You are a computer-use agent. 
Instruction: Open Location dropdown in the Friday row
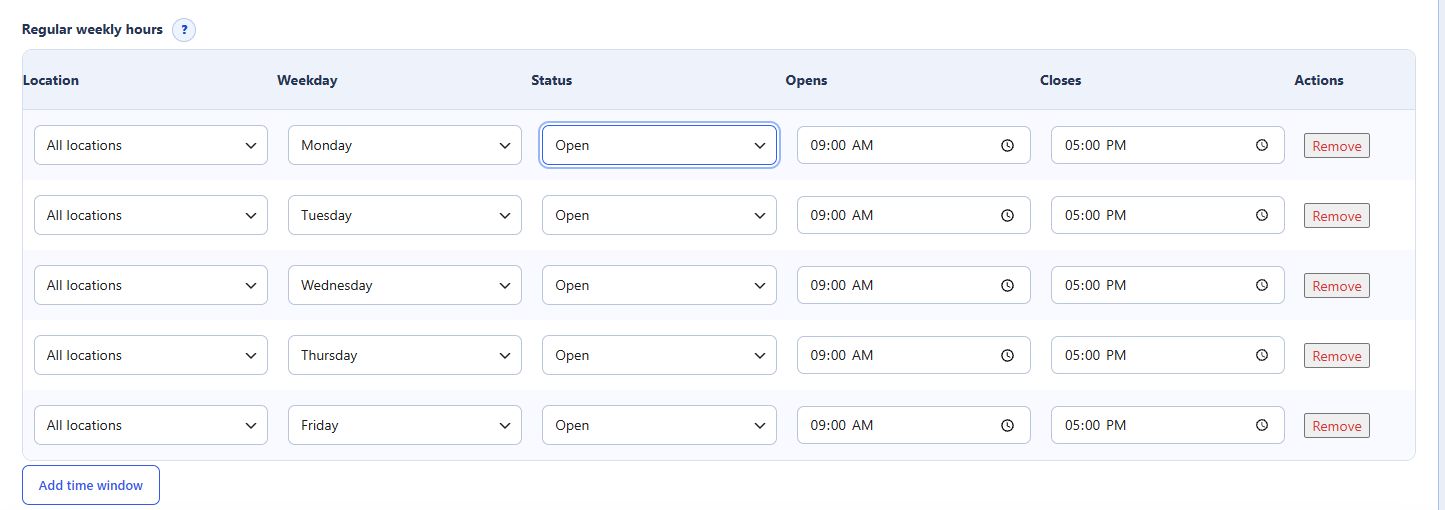coord(151,425)
